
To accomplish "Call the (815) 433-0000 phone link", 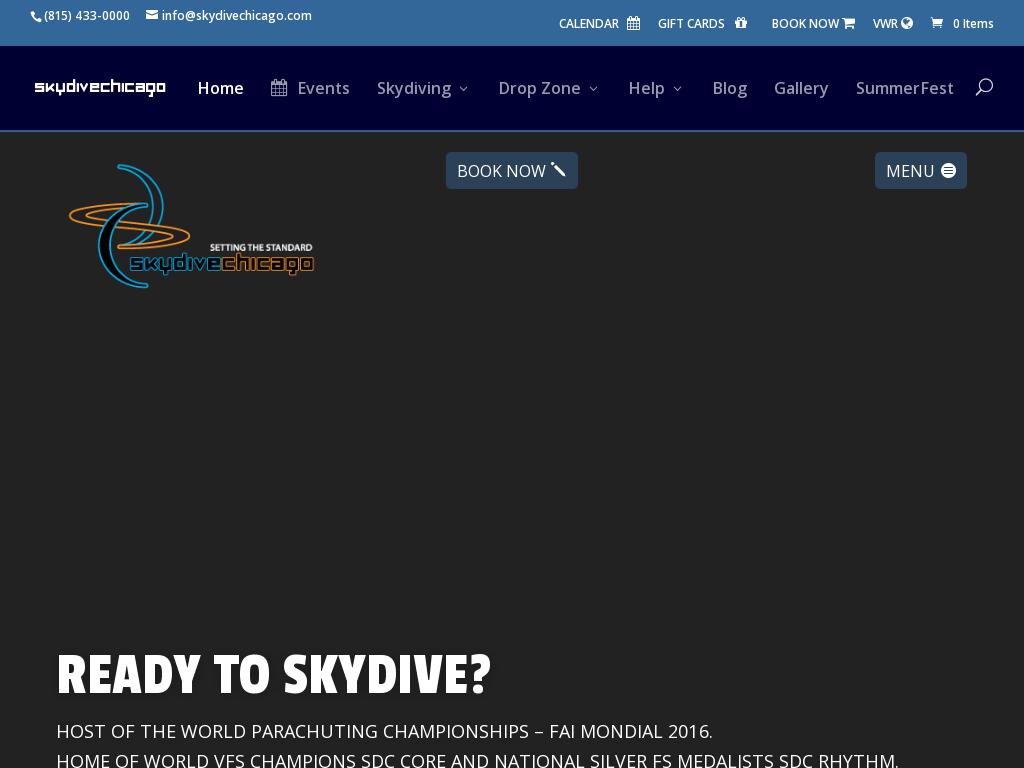I will [80, 16].
